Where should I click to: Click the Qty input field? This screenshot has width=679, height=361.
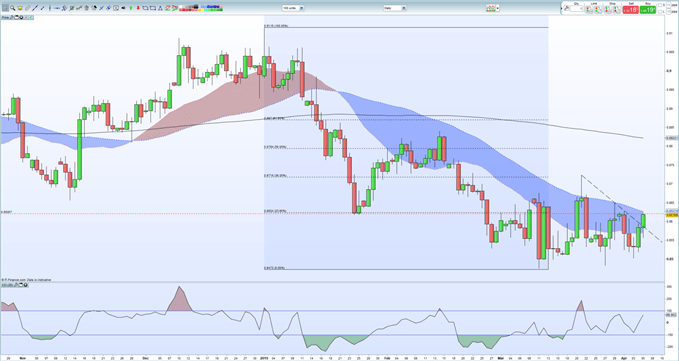[x=576, y=9]
